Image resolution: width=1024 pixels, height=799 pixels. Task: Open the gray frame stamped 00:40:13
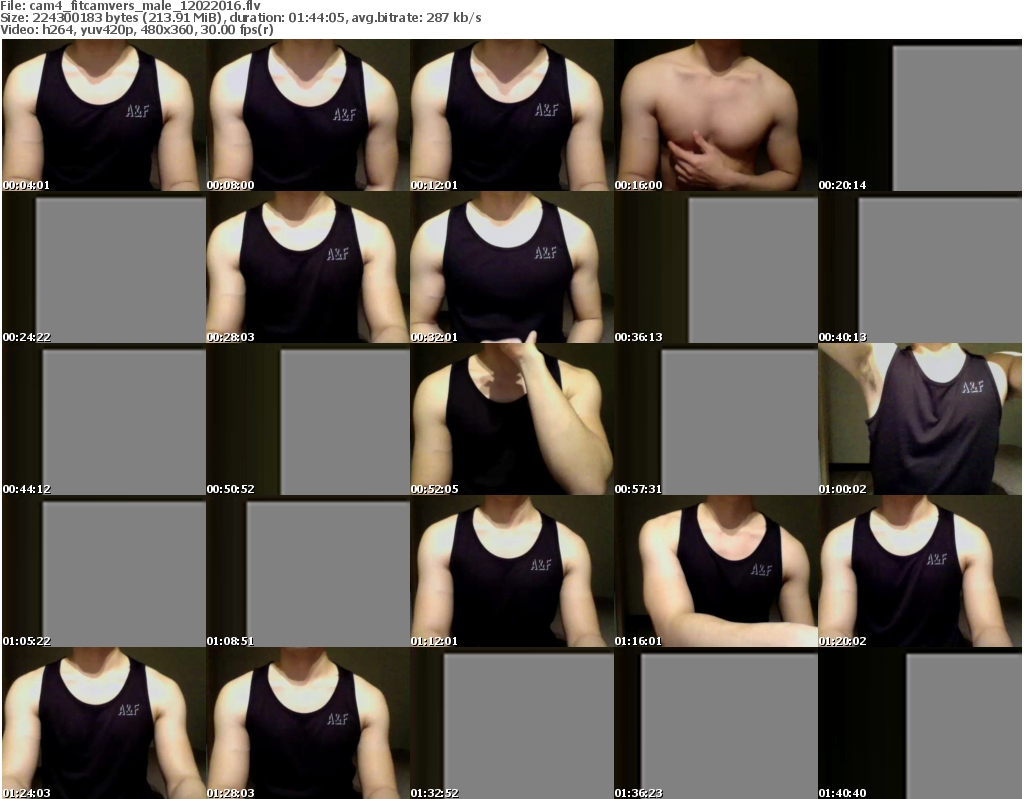point(920,267)
